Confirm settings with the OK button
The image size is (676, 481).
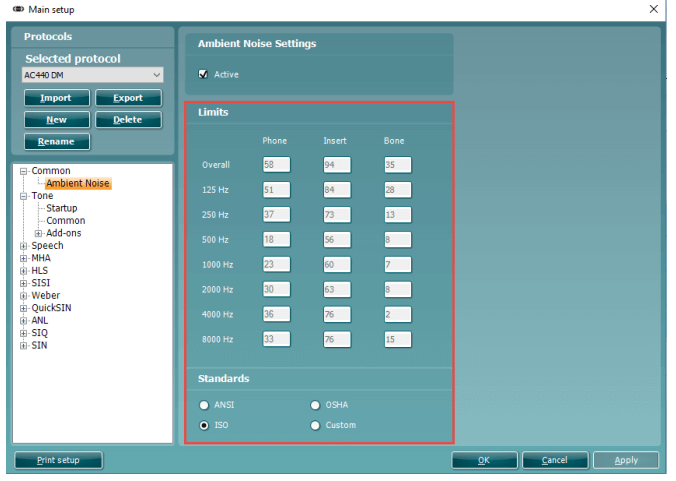click(484, 460)
